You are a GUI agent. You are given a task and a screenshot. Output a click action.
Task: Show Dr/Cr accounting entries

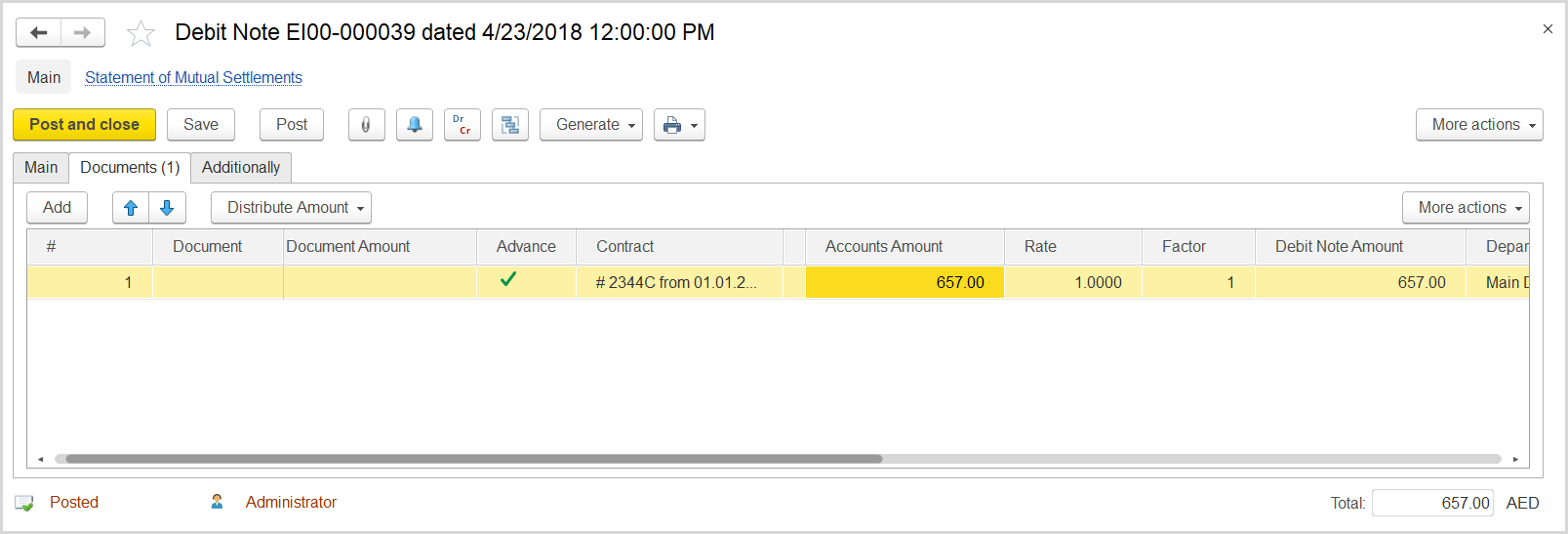(x=462, y=125)
